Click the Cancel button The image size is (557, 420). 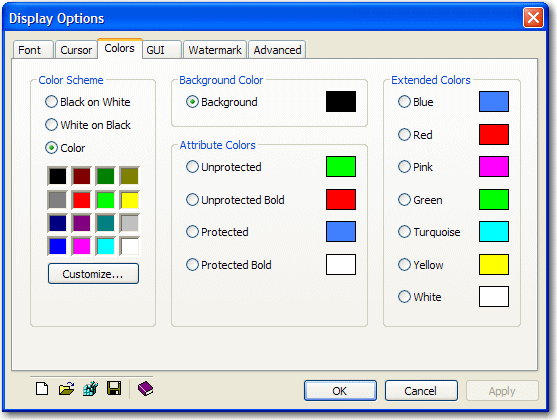(x=421, y=391)
